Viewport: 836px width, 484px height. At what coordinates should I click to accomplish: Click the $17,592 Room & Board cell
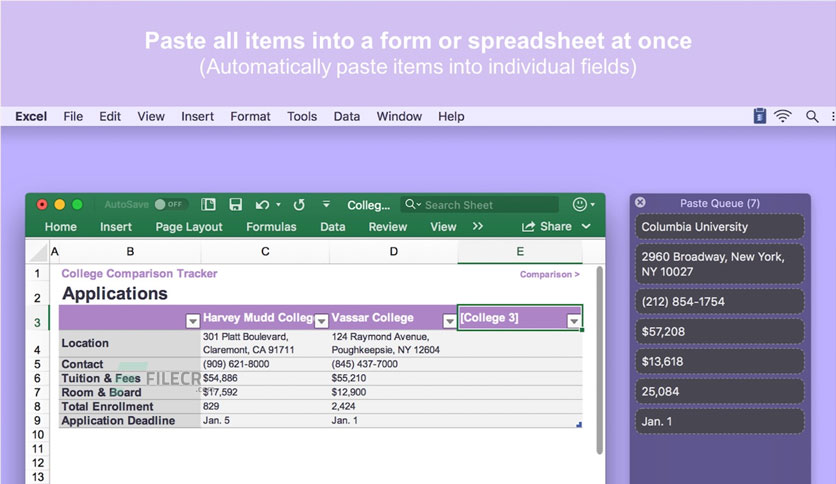click(x=265, y=392)
